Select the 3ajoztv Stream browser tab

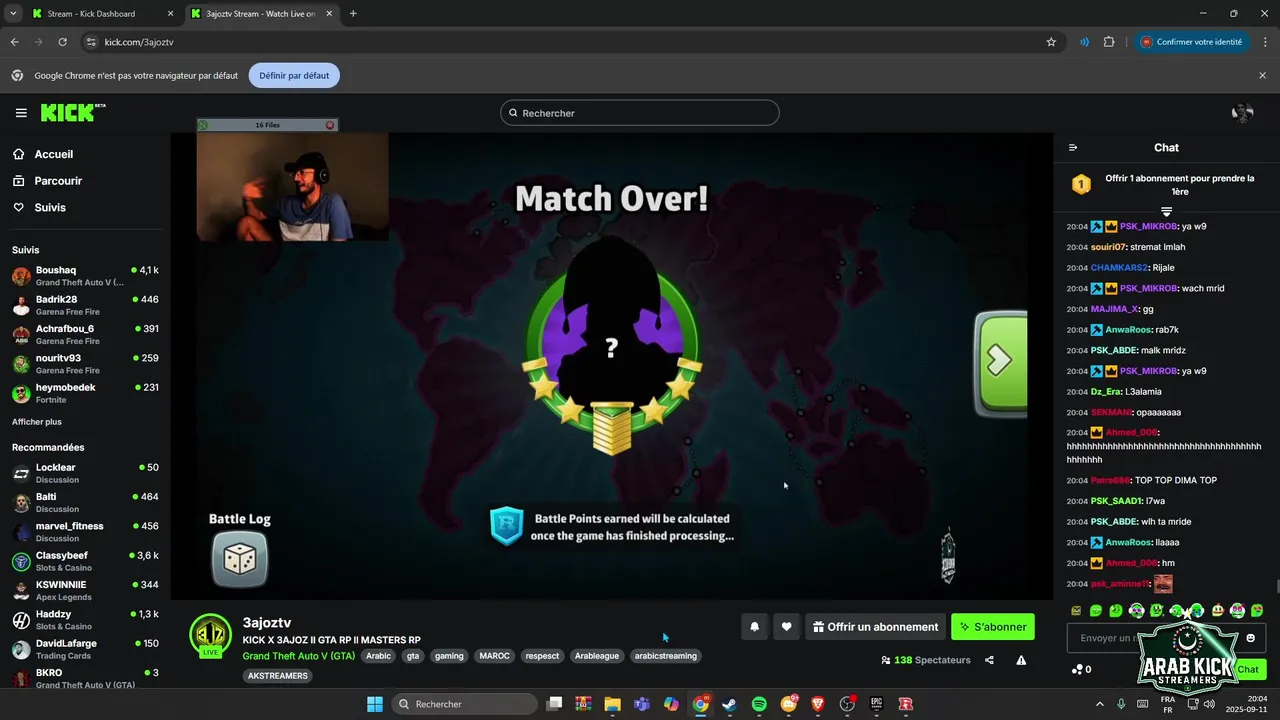tap(264, 14)
